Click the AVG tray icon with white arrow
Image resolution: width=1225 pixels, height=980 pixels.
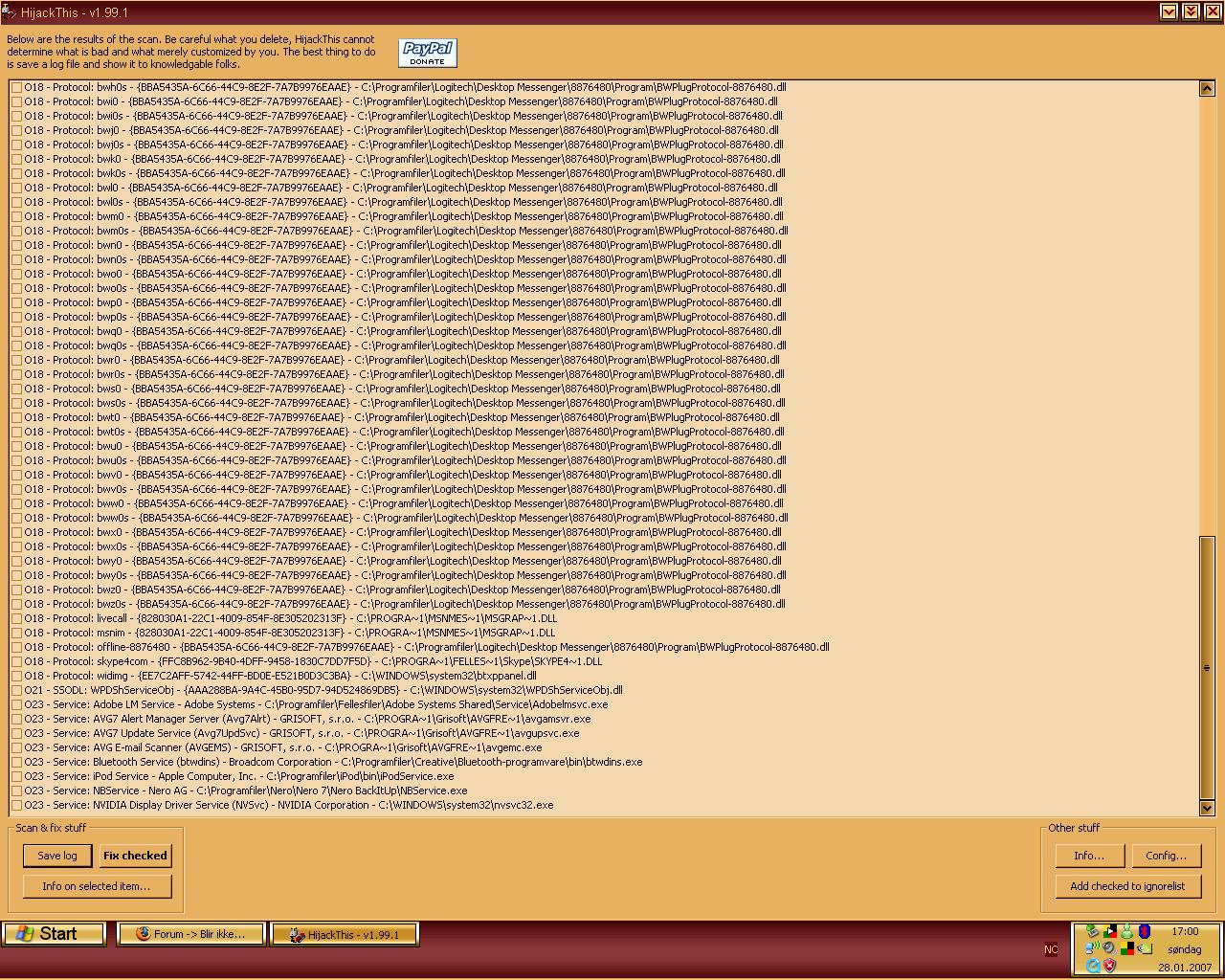(x=1110, y=931)
